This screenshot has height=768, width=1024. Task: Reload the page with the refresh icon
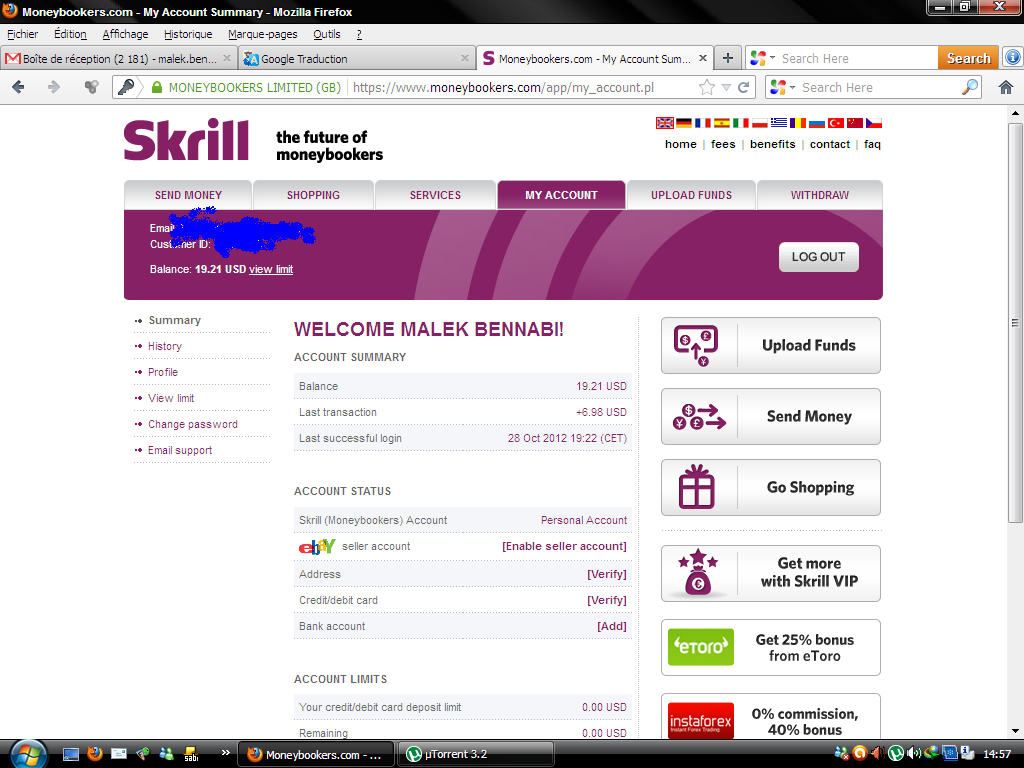[743, 88]
